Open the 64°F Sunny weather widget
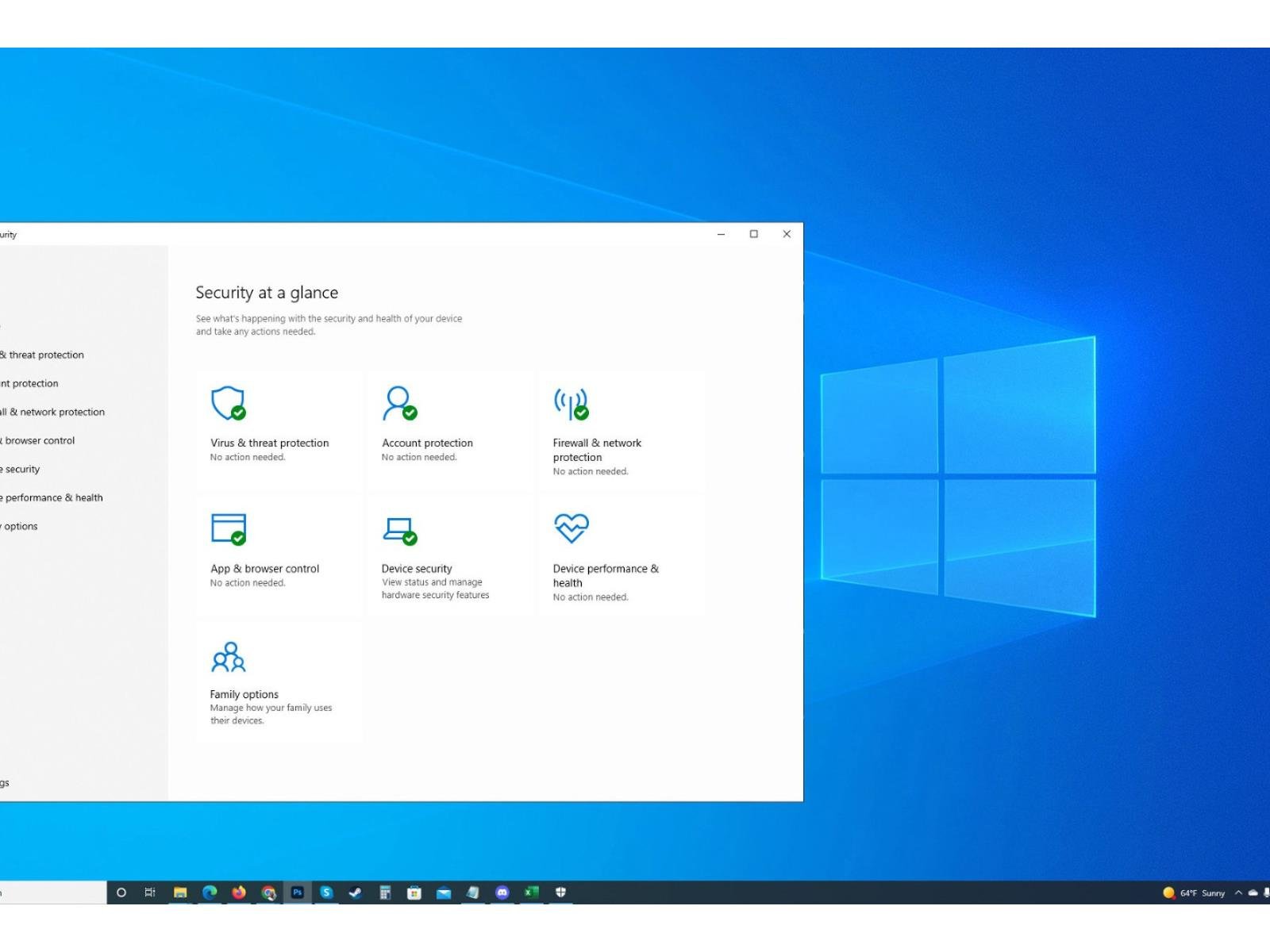The image size is (1270, 952). [1194, 892]
